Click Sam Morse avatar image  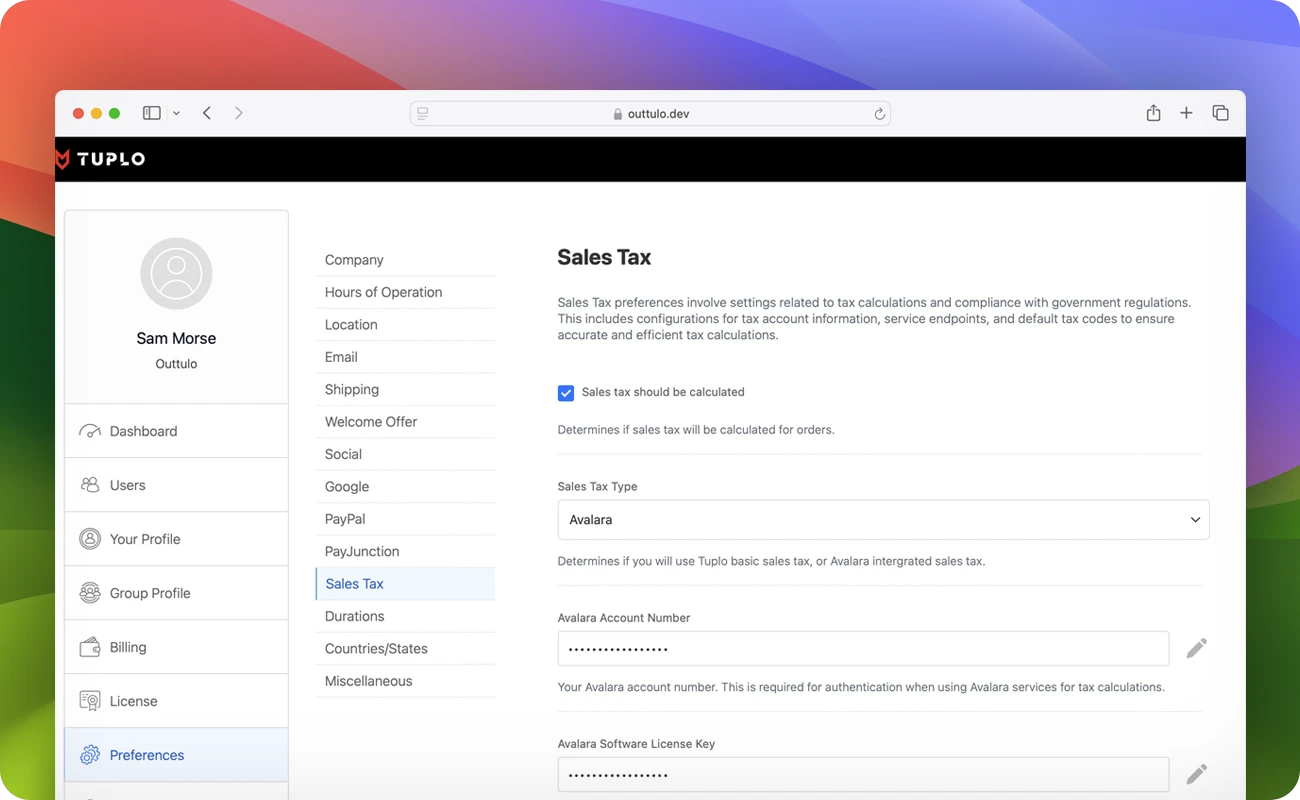pyautogui.click(x=176, y=273)
